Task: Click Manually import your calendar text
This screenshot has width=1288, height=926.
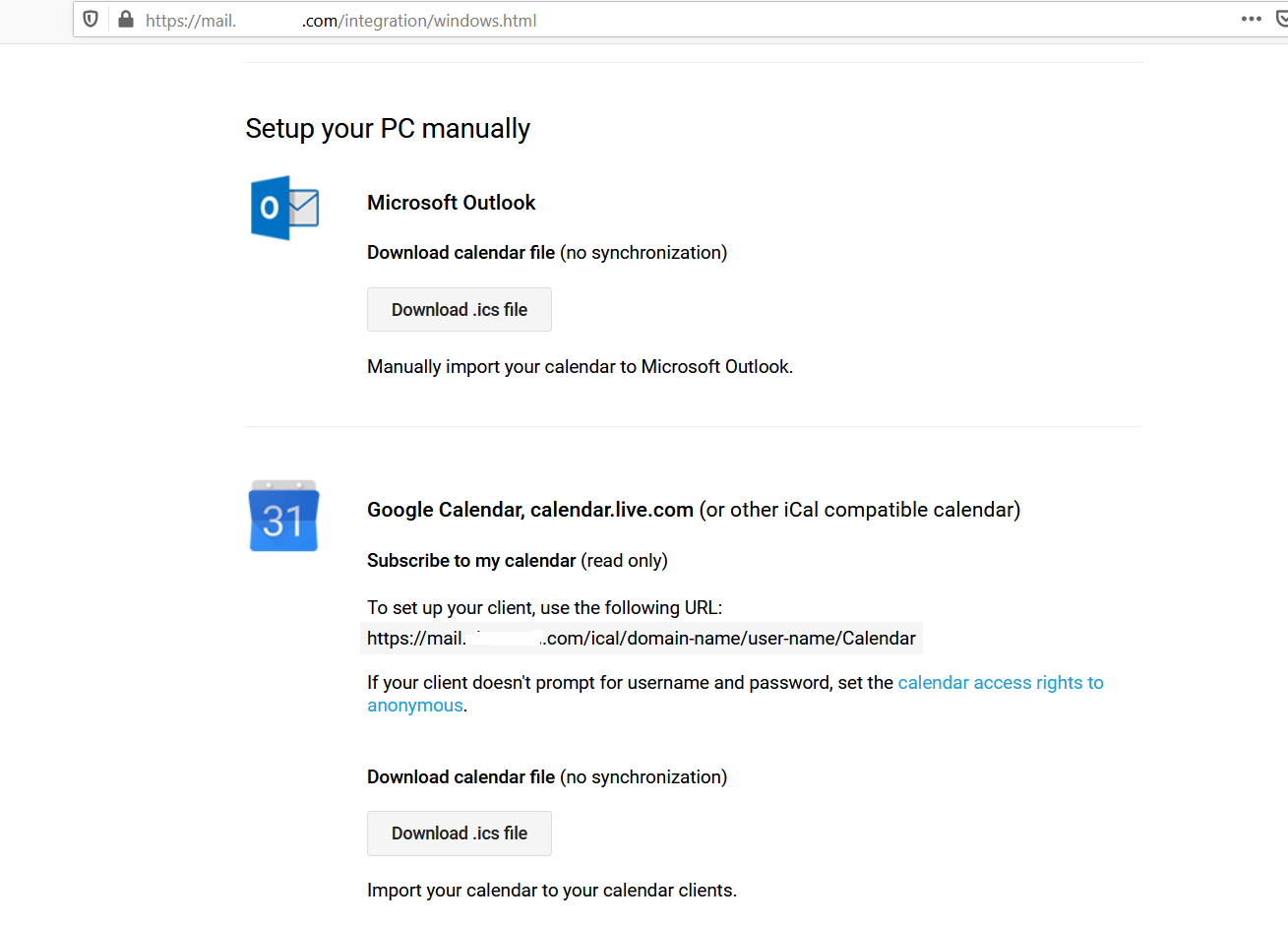Action: click(580, 367)
